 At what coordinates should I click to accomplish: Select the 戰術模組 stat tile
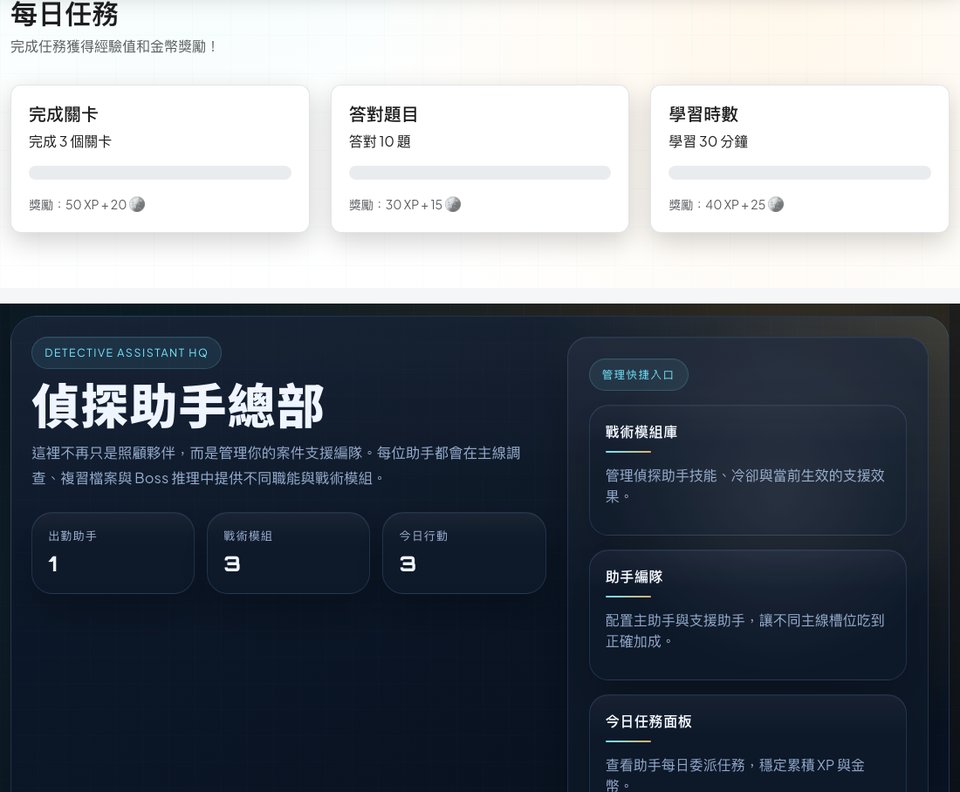288,553
